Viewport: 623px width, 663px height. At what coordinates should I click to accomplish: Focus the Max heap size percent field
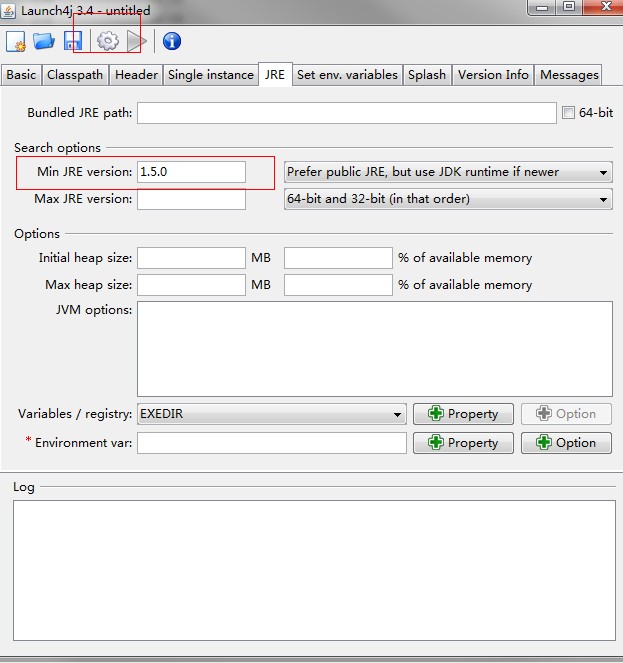click(x=338, y=285)
